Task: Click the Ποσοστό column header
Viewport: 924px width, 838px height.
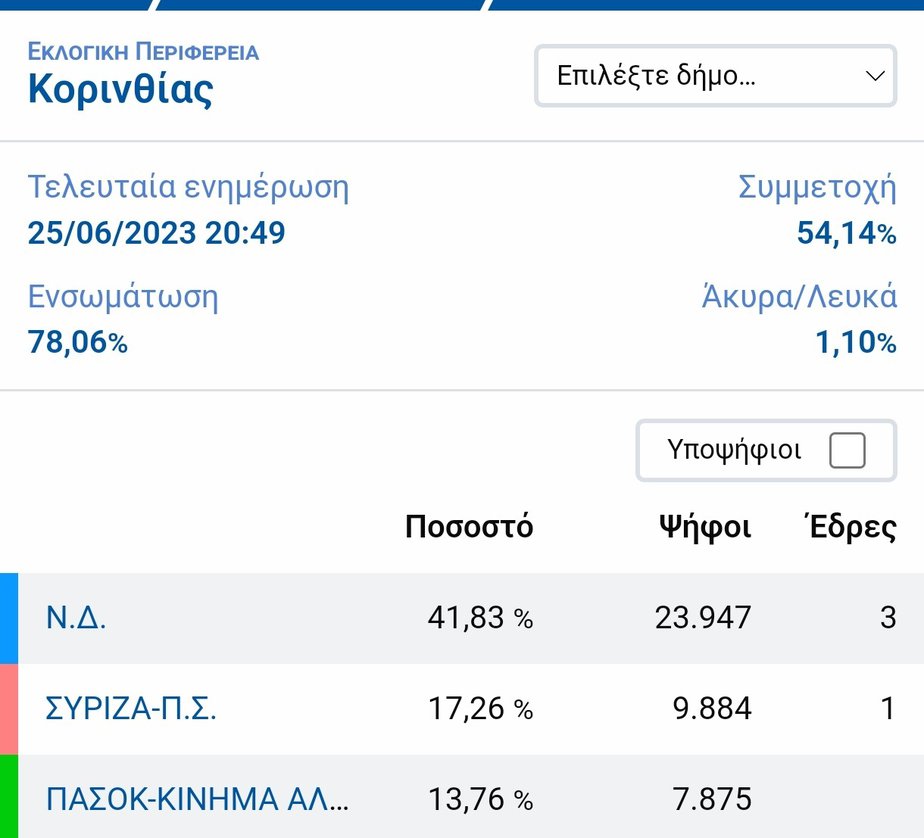Action: 469,527
